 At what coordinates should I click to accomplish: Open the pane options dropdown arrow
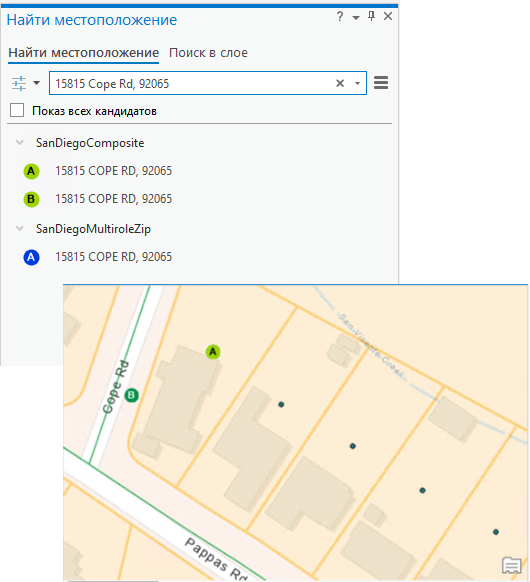[356, 17]
